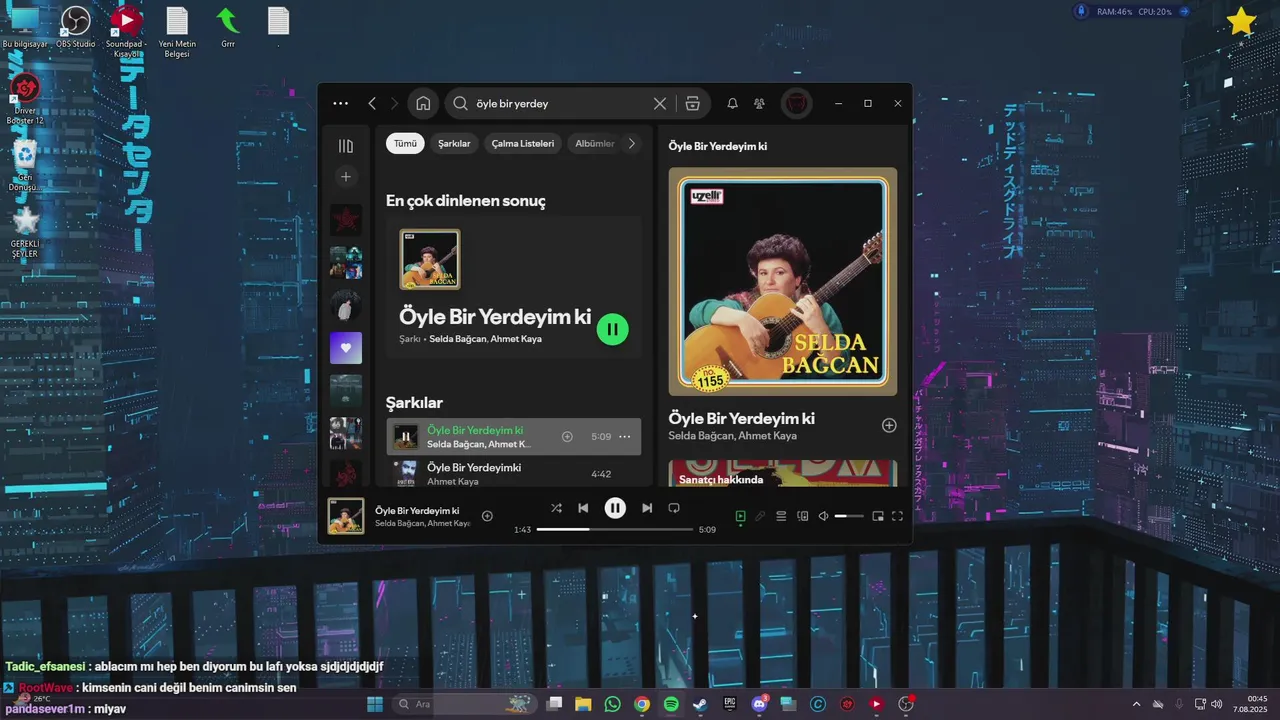Image resolution: width=1280 pixels, height=720 pixels.
Task: Open Yeni Metin Belgesi desktop file
Action: (177, 30)
